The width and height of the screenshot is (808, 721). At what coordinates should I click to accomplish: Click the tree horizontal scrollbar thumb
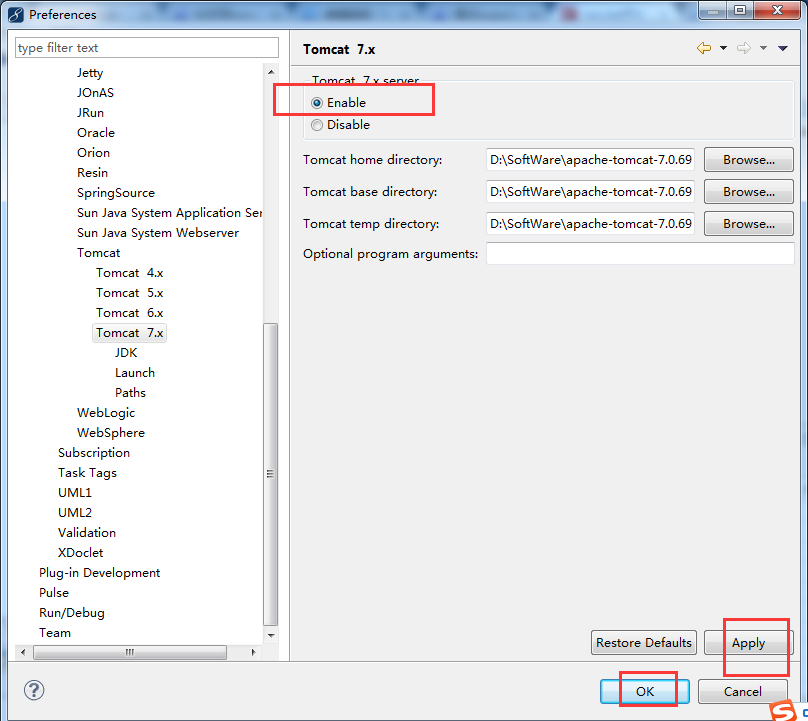[x=130, y=652]
